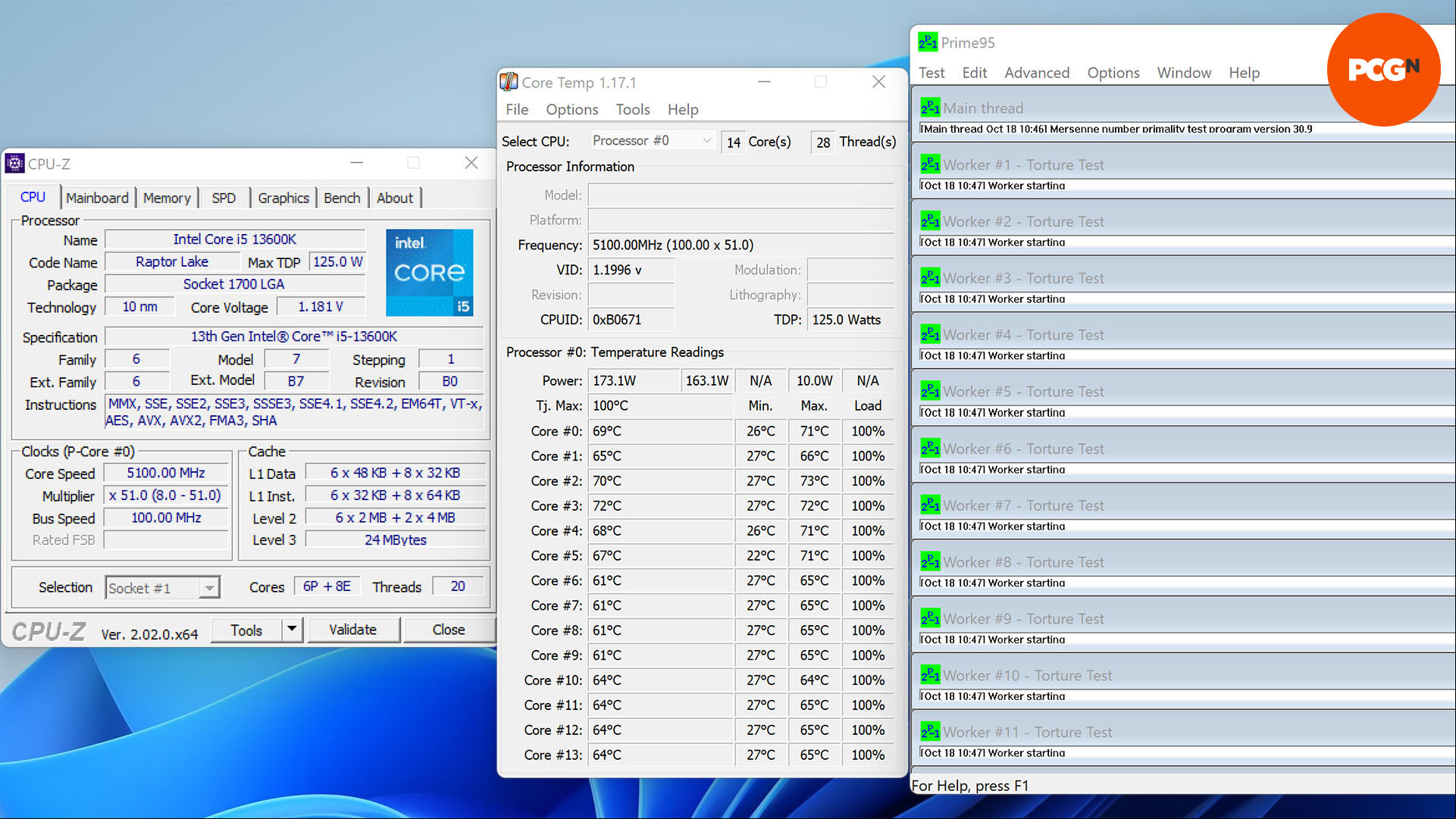Click the Frequency 5100.00MHz field in Core Temp

(x=741, y=245)
